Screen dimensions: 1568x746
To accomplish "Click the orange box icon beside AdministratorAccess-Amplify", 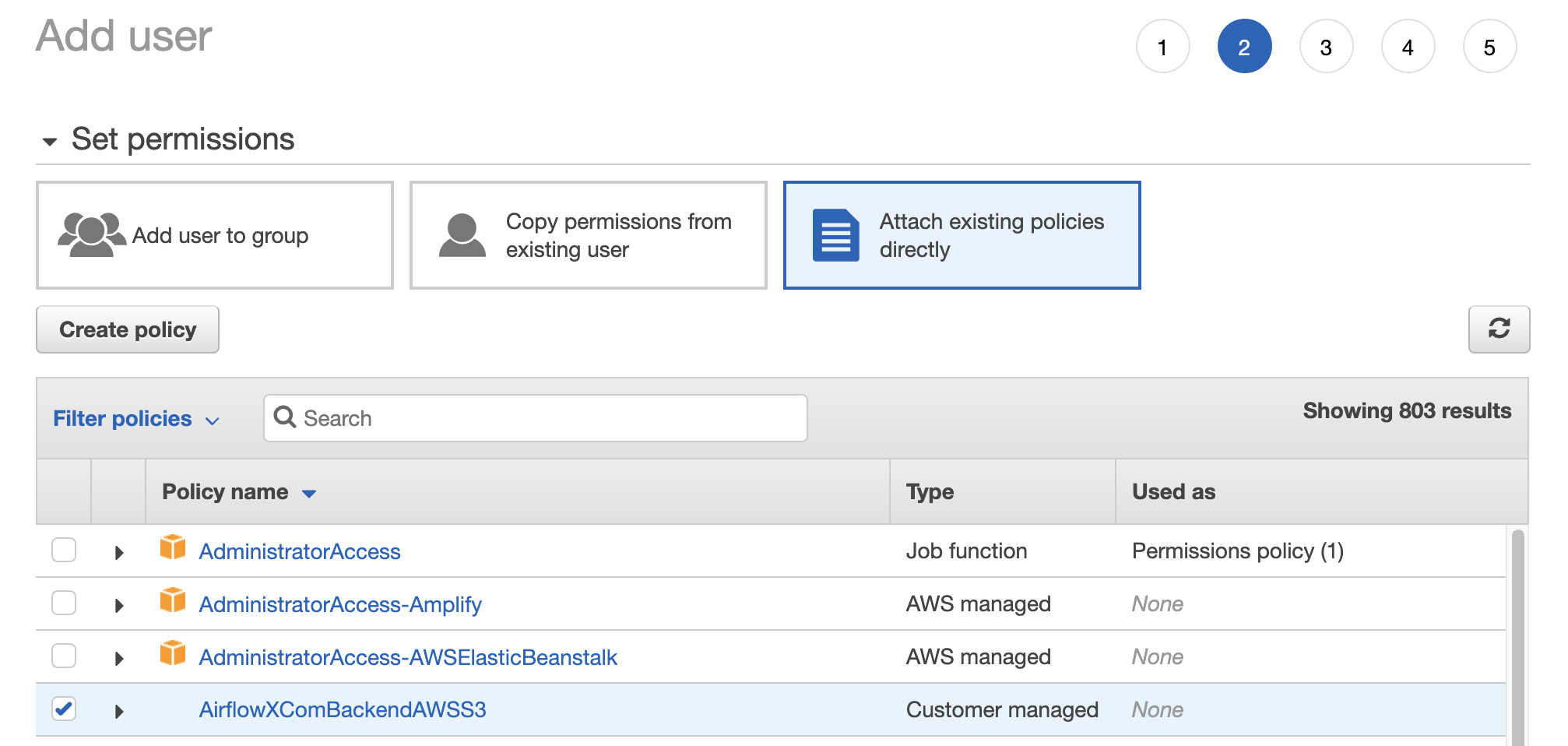I will pyautogui.click(x=173, y=601).
